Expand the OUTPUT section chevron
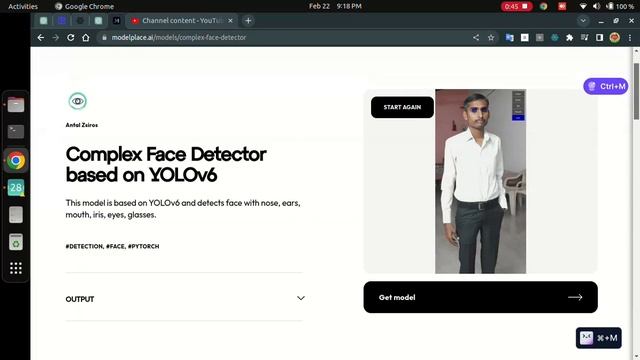640x360 pixels. pyautogui.click(x=301, y=298)
